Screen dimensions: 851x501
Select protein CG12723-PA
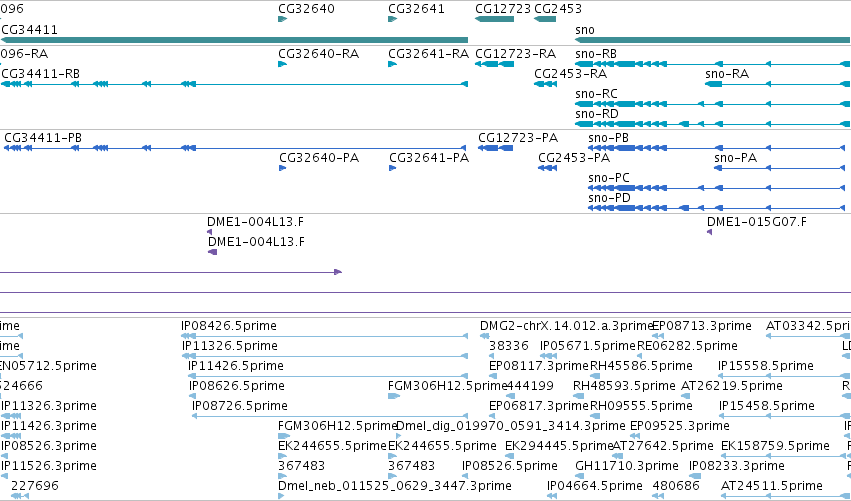(x=518, y=138)
